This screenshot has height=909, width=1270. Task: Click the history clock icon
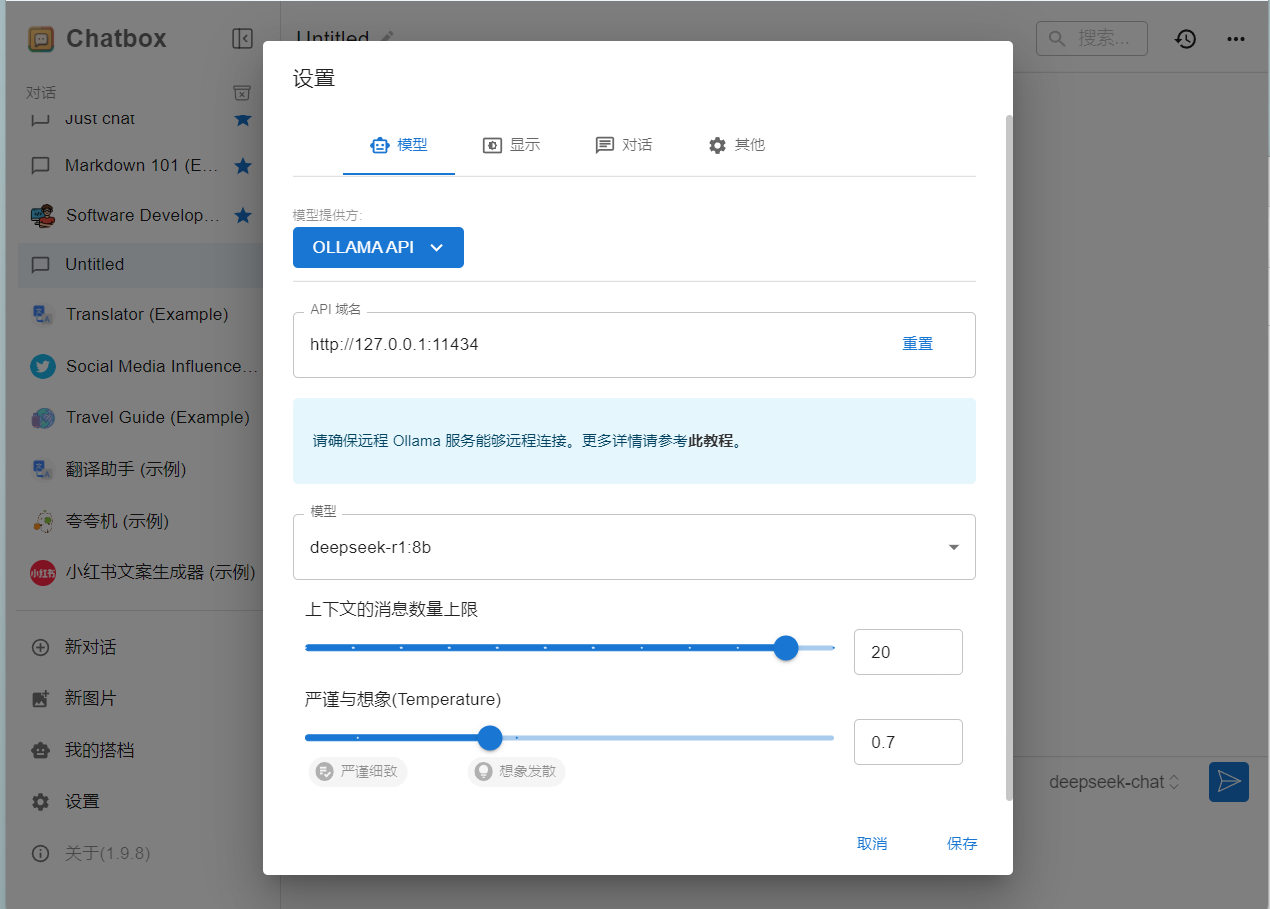pyautogui.click(x=1185, y=39)
